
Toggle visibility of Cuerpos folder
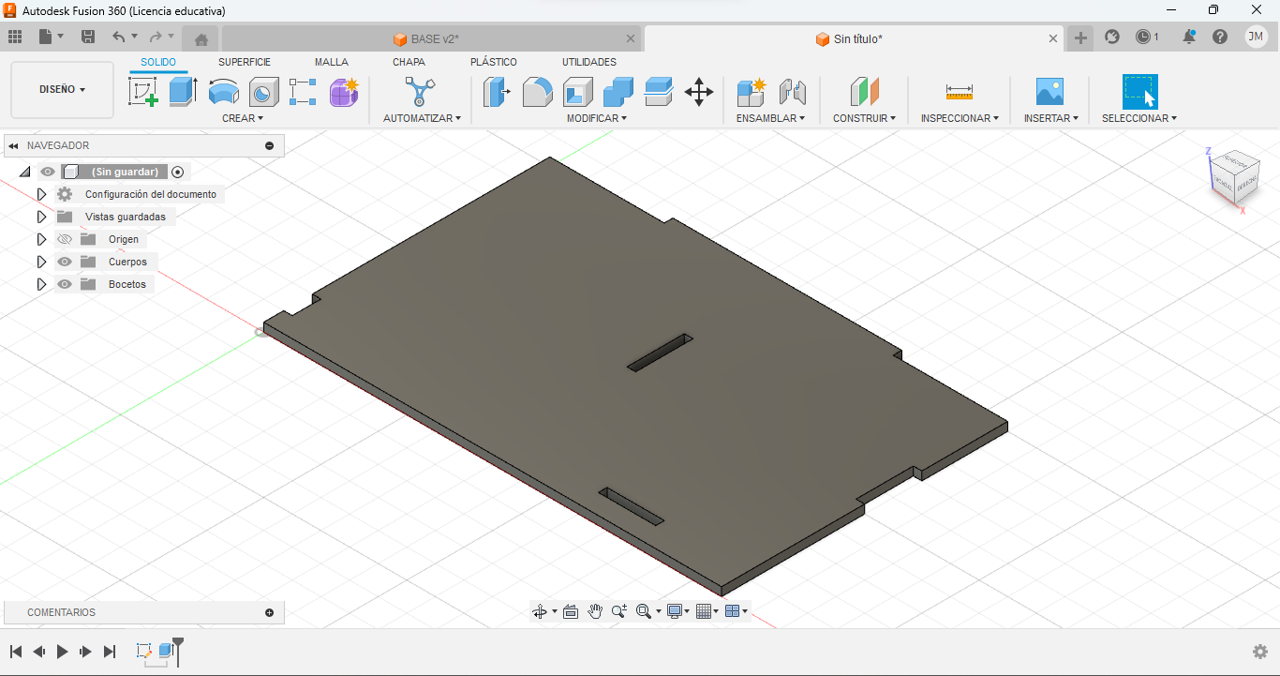tap(65, 262)
